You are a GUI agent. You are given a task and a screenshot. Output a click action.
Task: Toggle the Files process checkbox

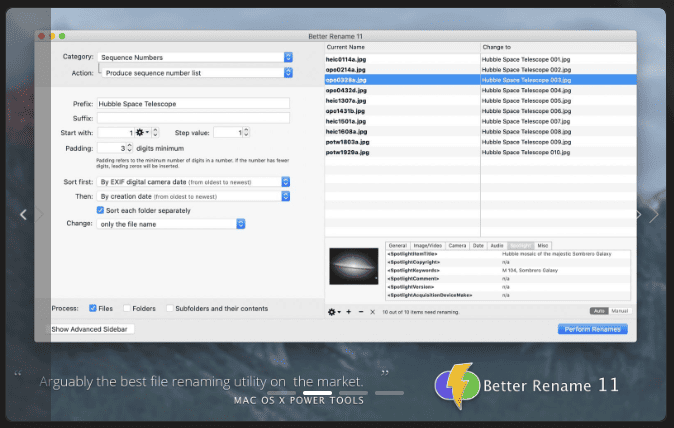[x=92, y=308]
